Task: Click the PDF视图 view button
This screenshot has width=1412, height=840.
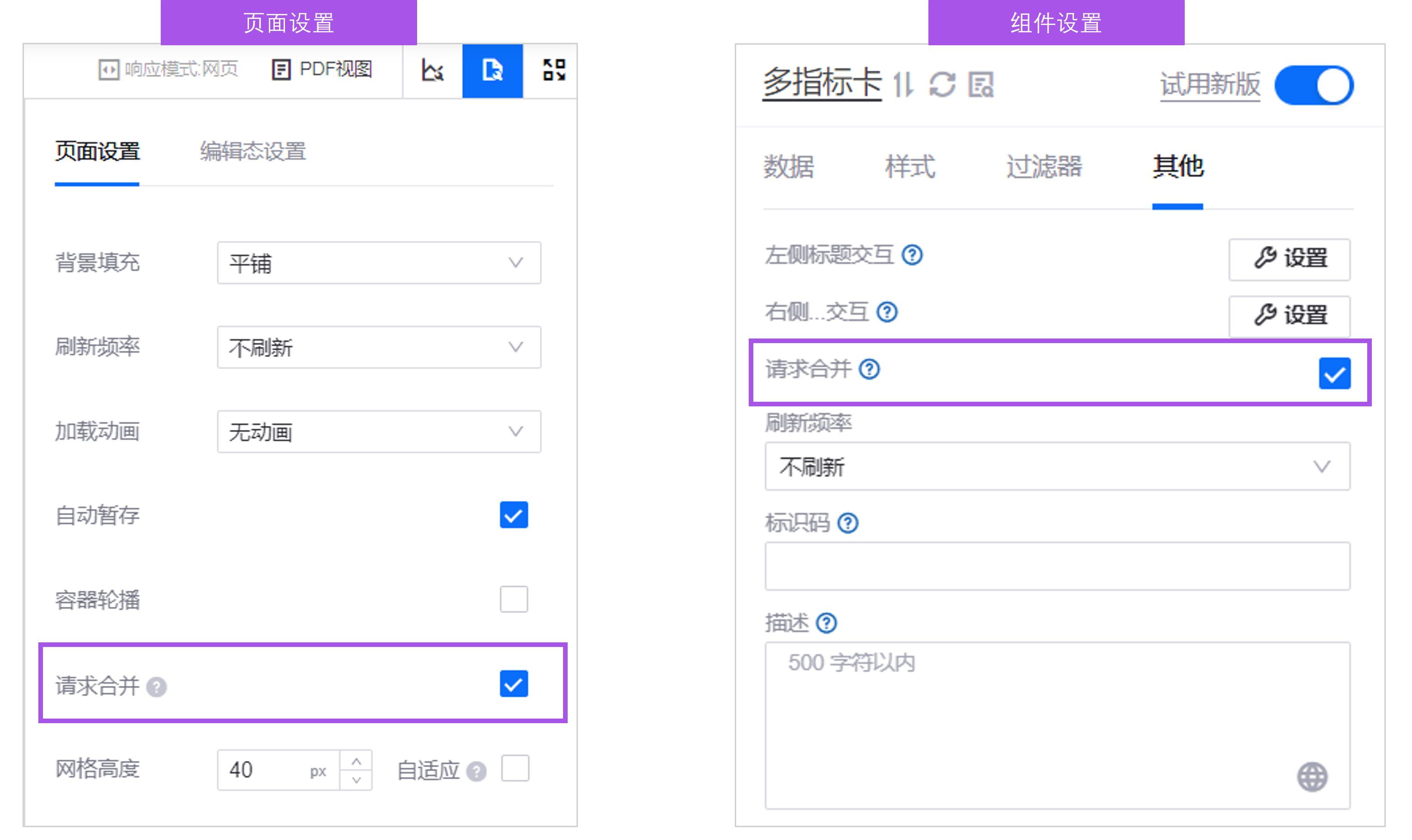Action: 322,70
